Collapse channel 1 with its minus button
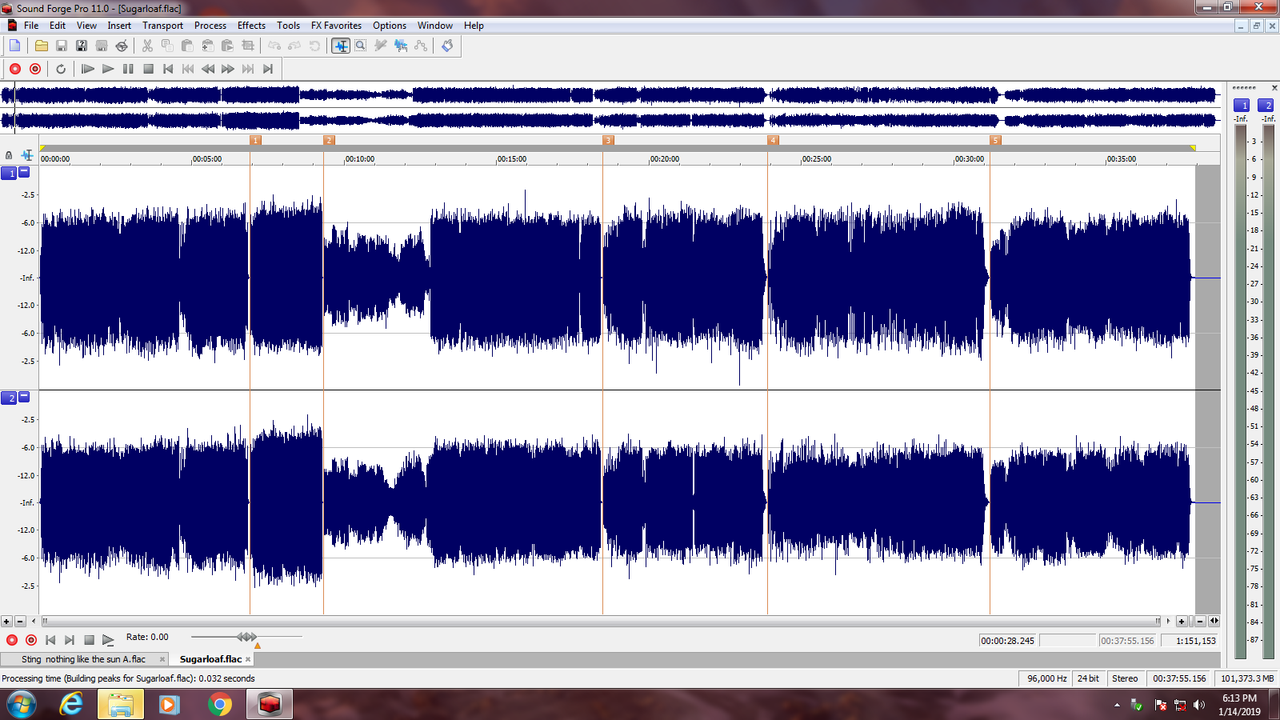Screen dimensions: 1280x720 click(24, 172)
